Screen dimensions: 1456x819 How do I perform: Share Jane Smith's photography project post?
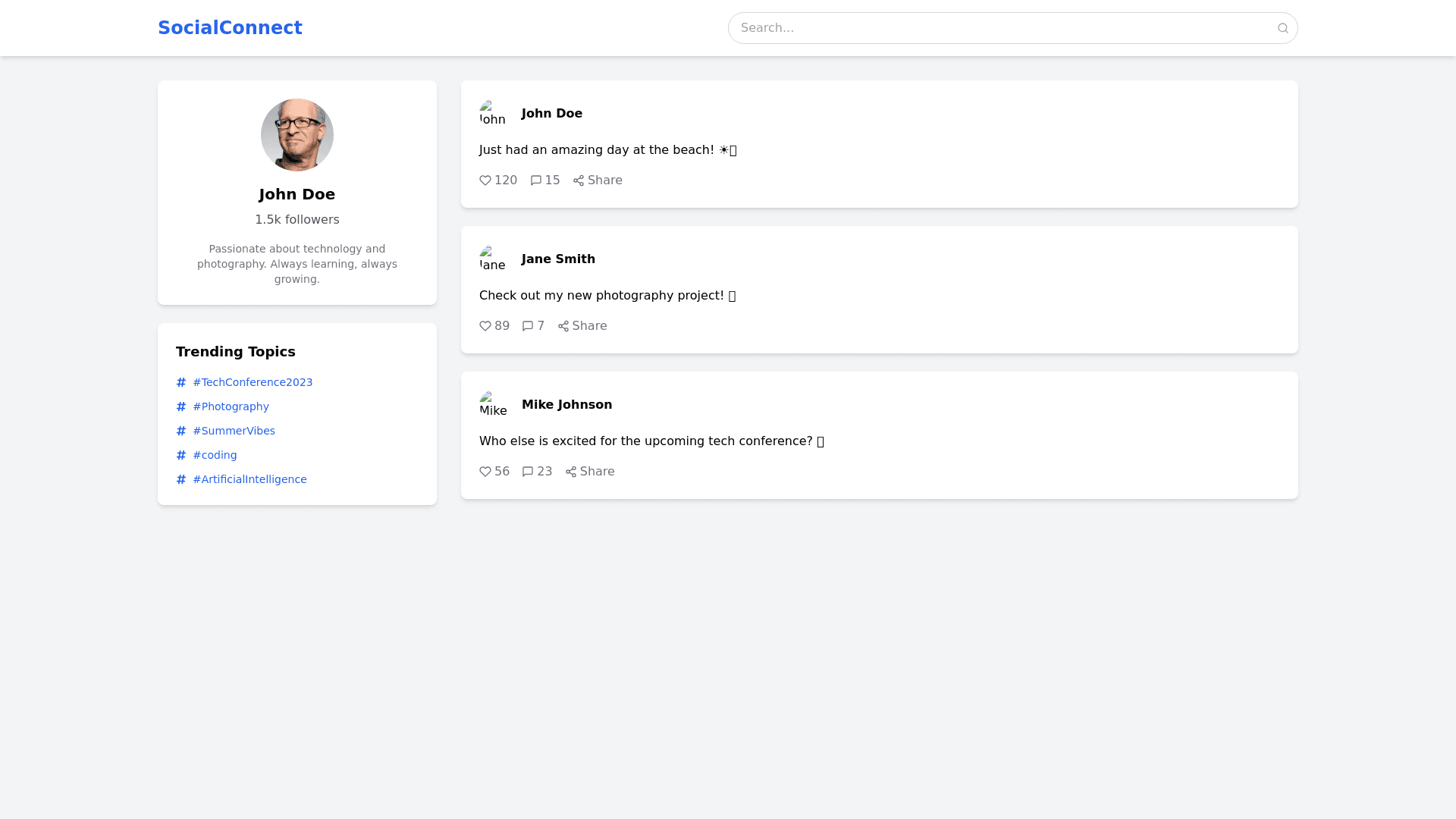click(582, 326)
